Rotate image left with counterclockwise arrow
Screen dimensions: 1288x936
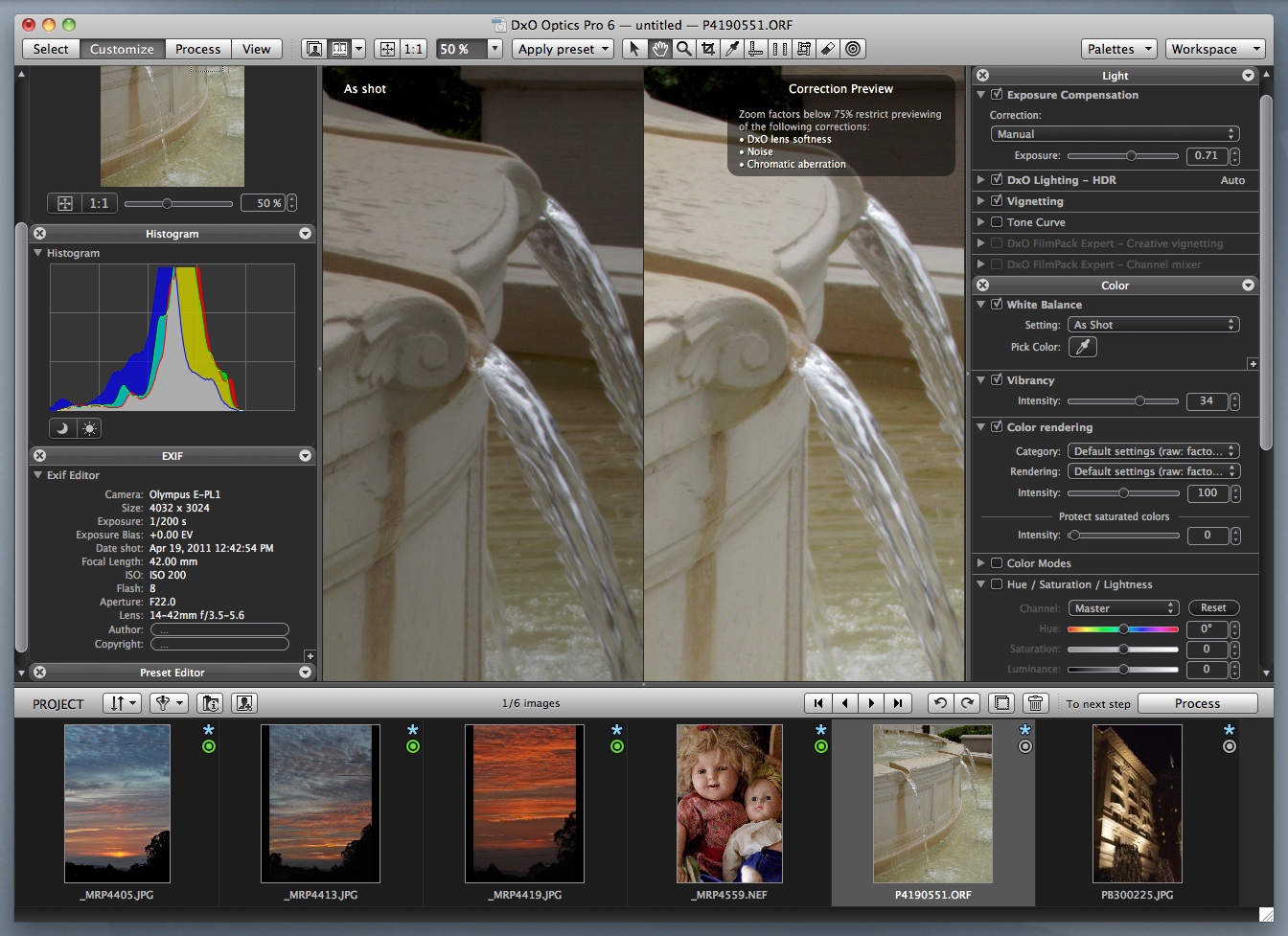click(x=940, y=703)
